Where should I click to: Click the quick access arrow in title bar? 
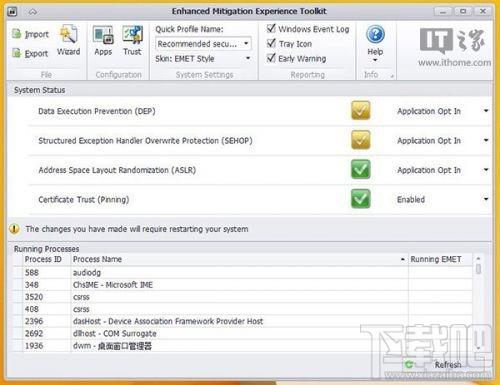(33, 12)
